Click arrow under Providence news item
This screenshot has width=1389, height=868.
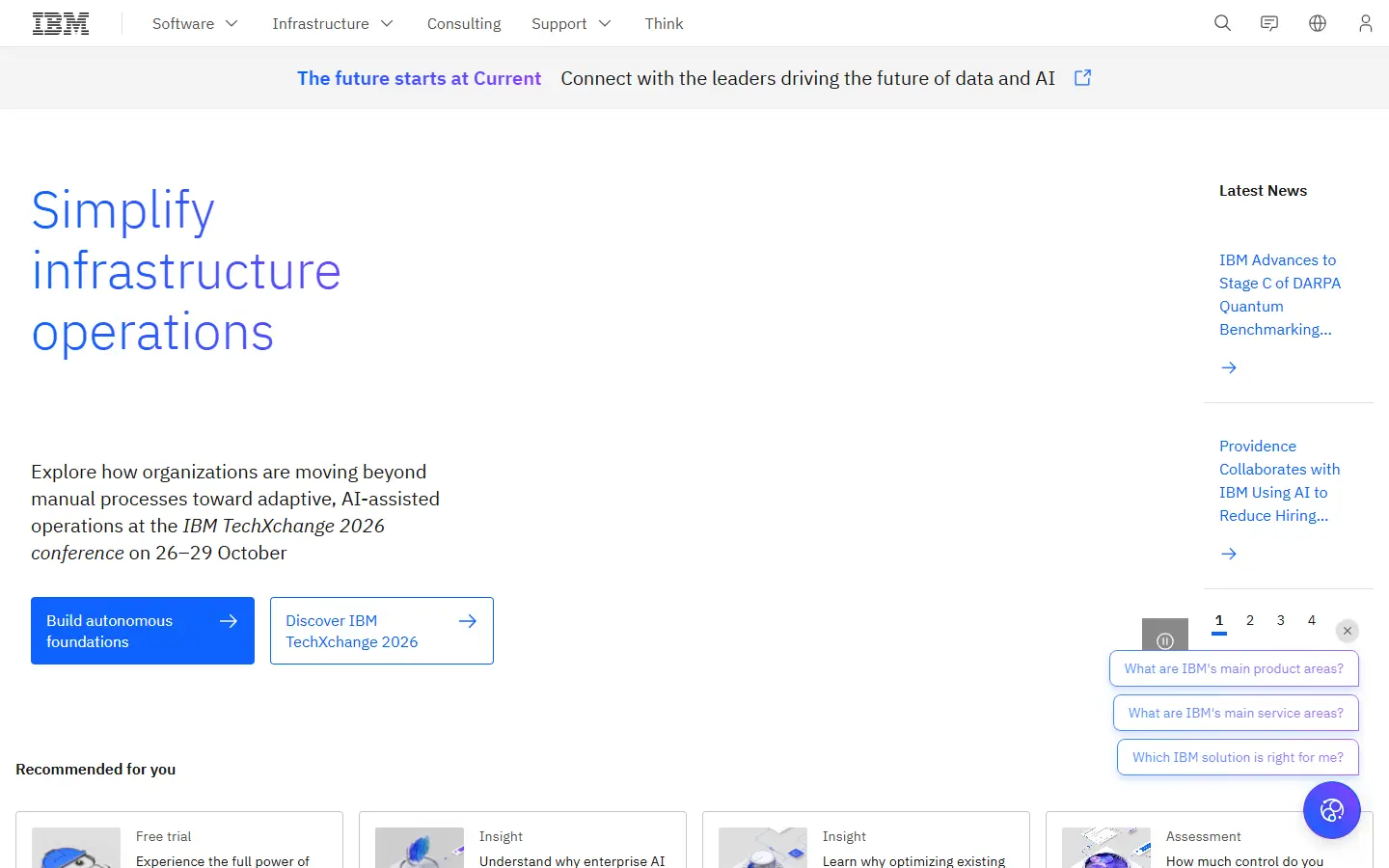[1229, 554]
